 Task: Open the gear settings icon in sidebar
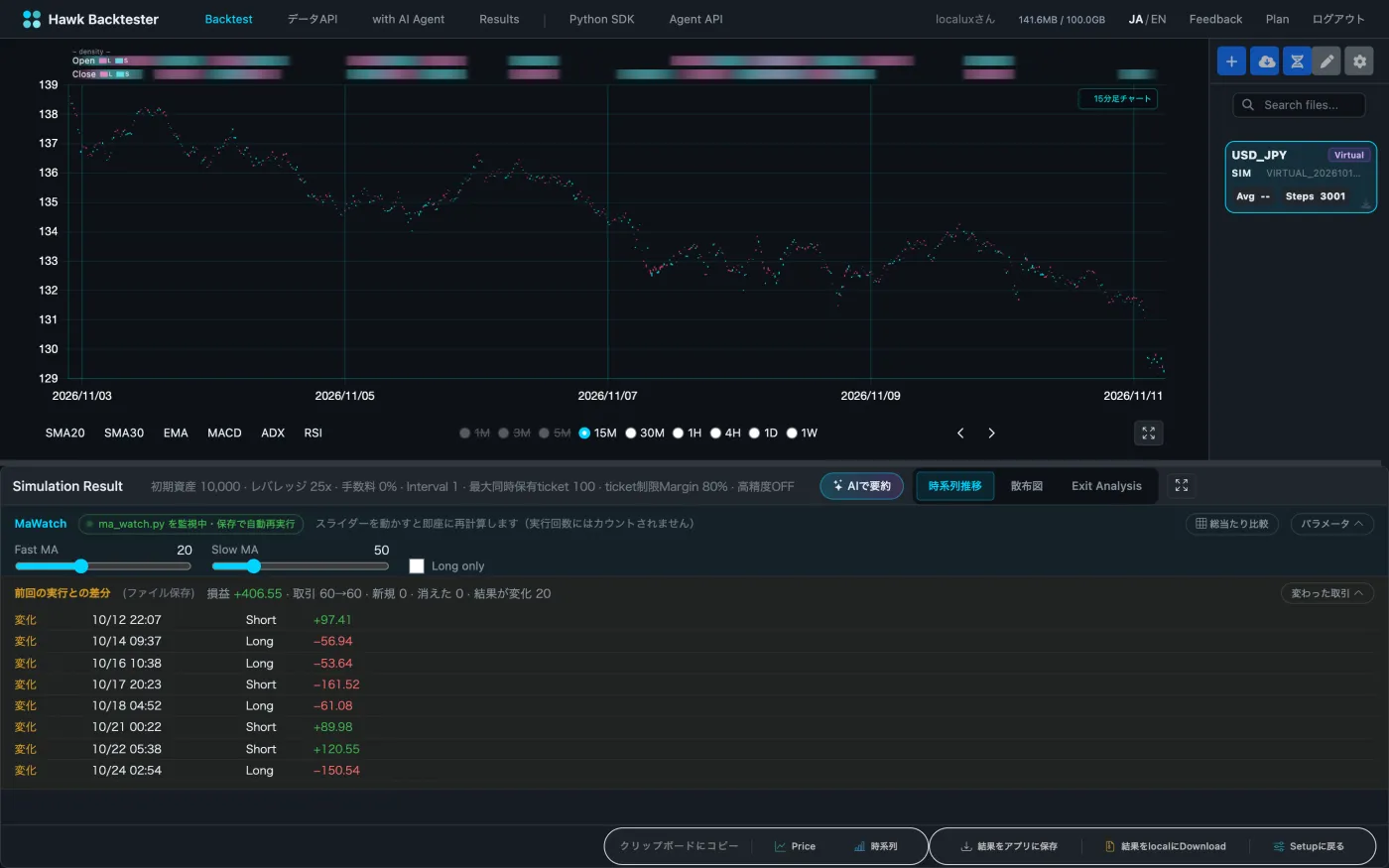point(1359,61)
